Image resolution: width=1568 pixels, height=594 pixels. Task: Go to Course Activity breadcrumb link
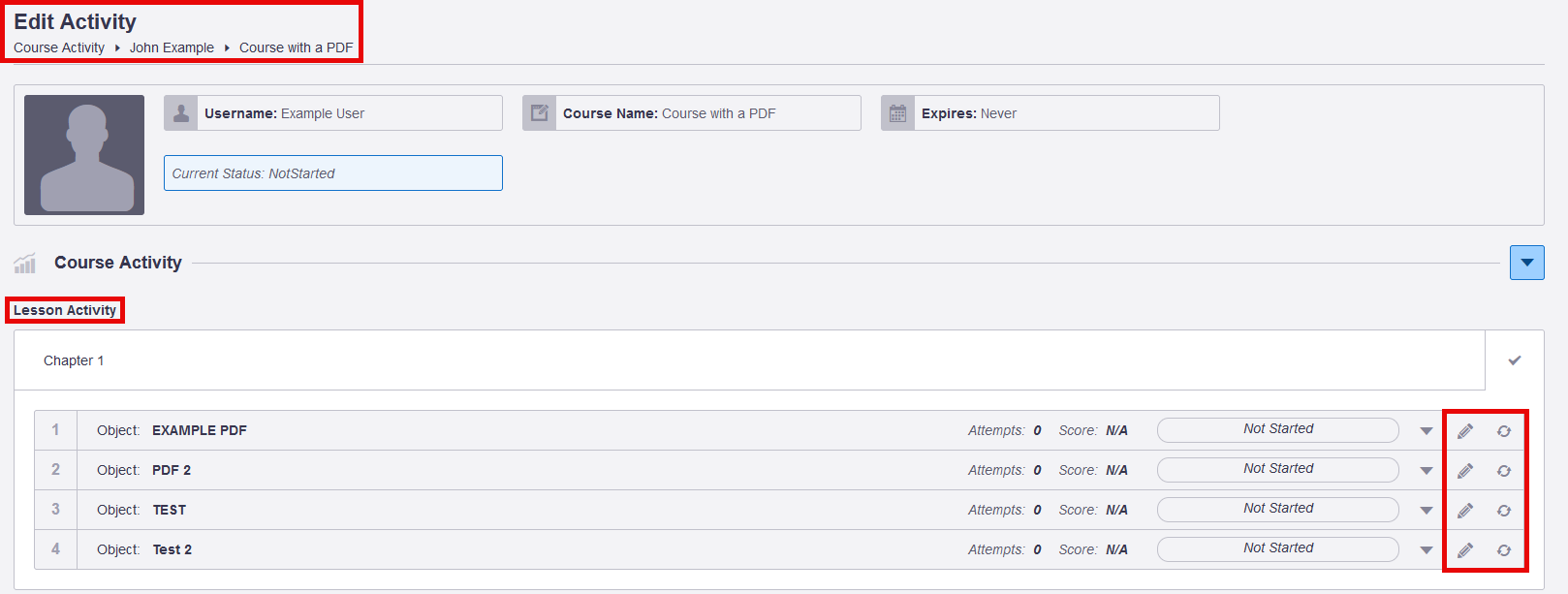(59, 47)
